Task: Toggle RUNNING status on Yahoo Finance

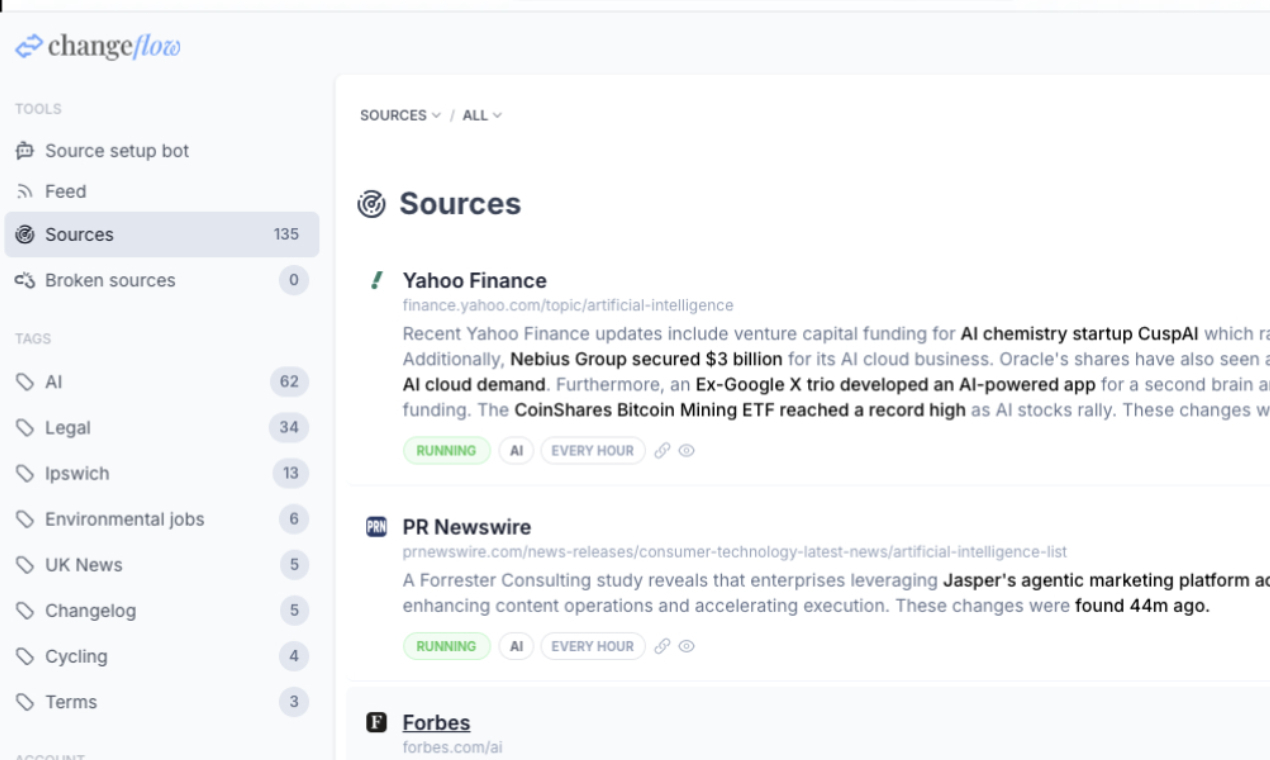Action: (x=446, y=451)
